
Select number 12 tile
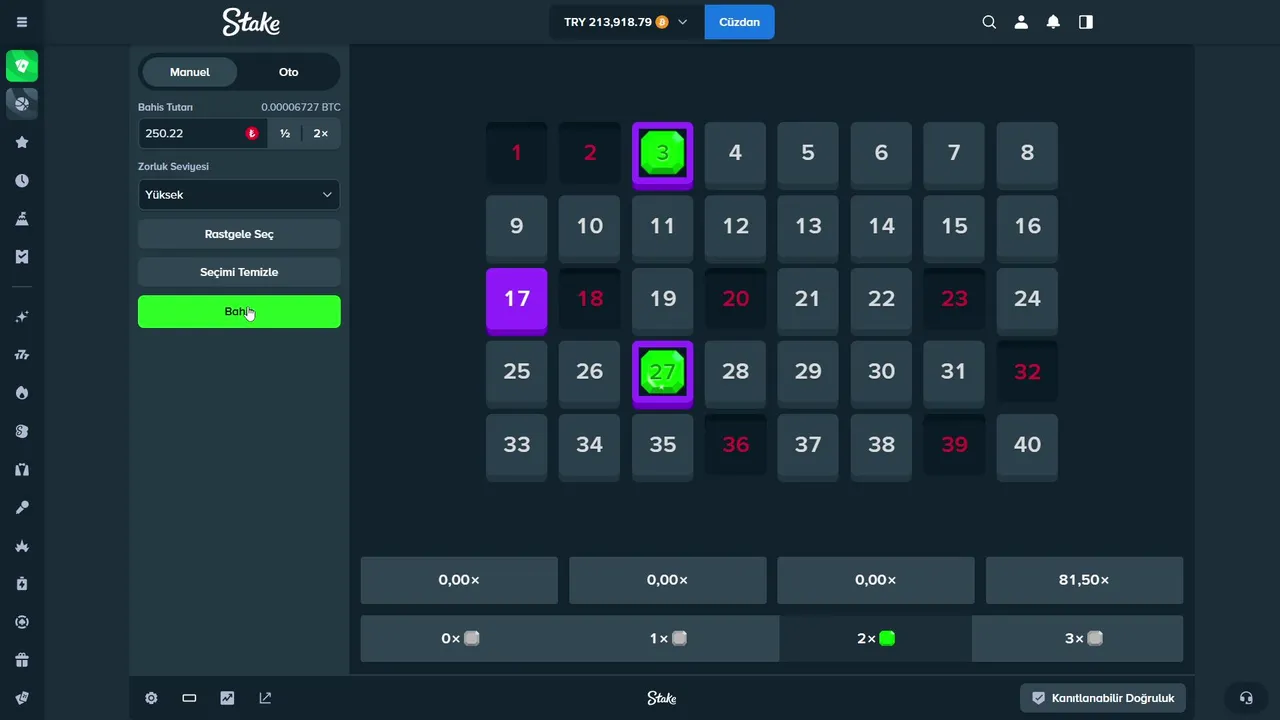point(735,227)
